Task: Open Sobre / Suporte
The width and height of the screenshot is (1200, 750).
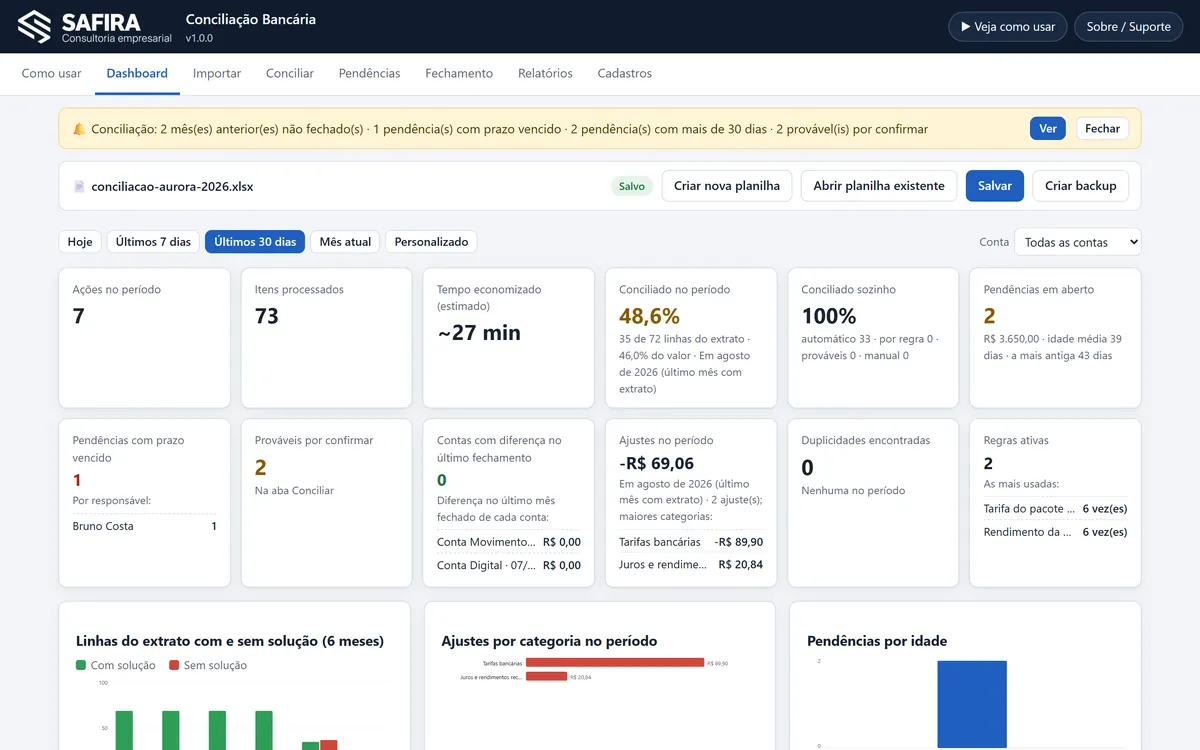Action: [x=1129, y=27]
